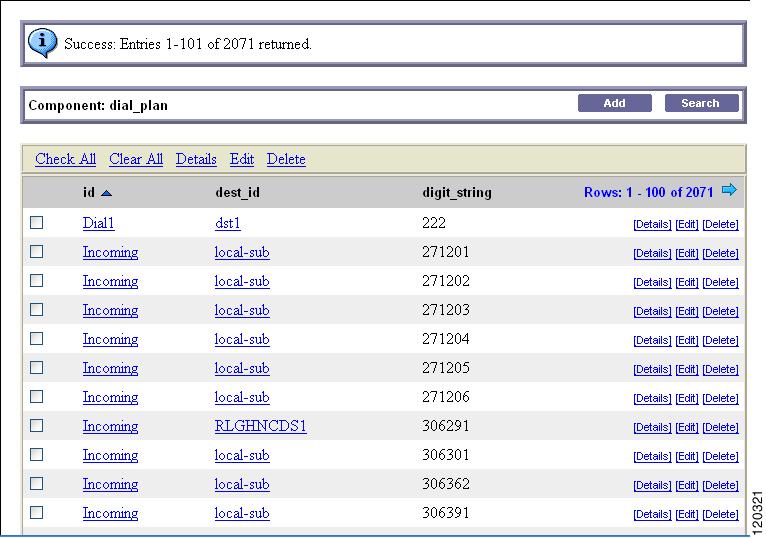766x538 pixels.
Task: Sort by id using the ascending arrow
Action: tap(106, 194)
